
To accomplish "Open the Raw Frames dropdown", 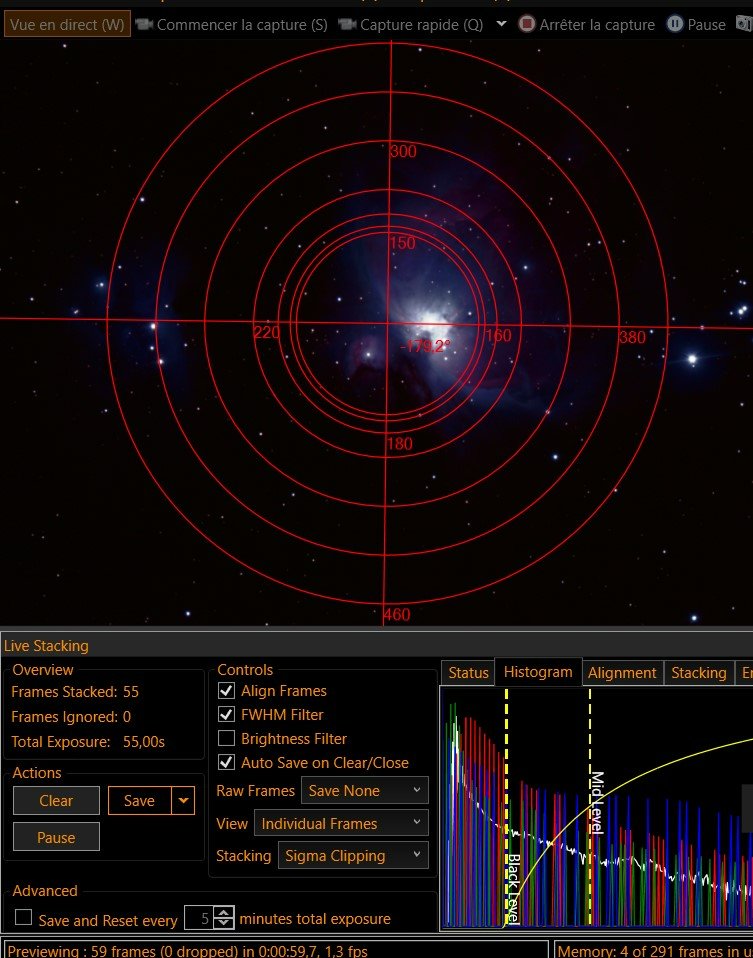I will [364, 791].
